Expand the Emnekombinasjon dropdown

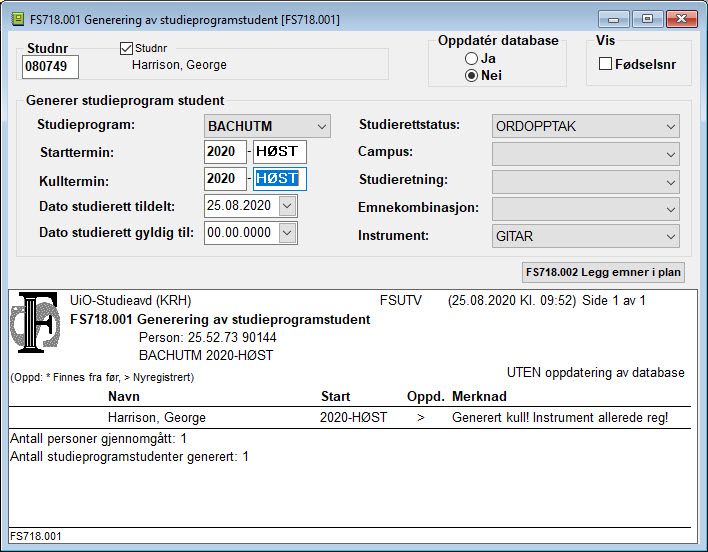coord(586,209)
